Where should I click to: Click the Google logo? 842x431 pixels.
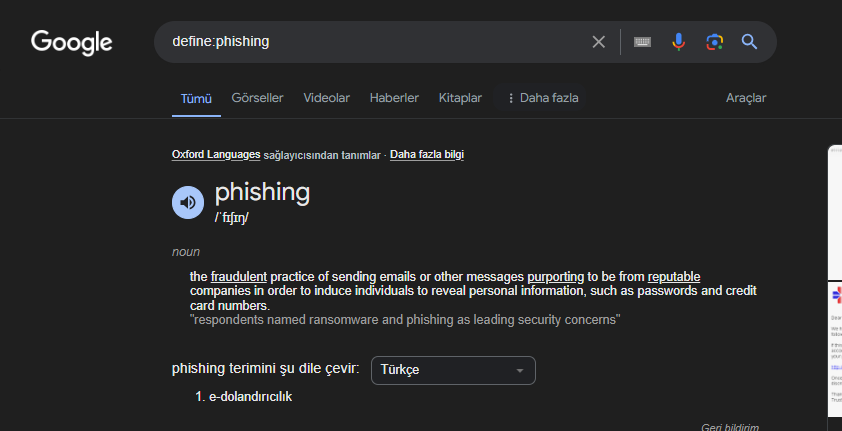[72, 42]
